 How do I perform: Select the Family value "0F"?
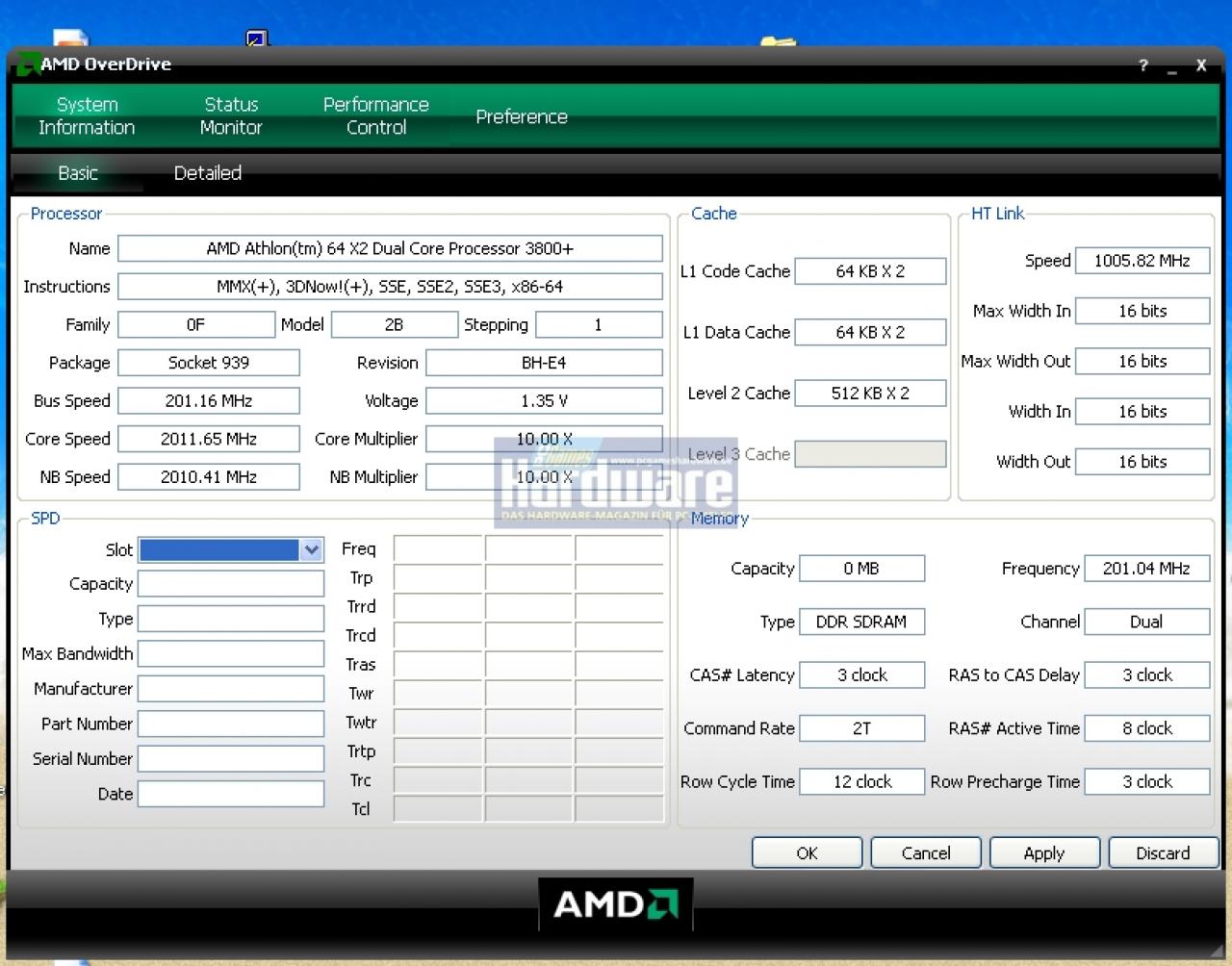click(x=196, y=325)
